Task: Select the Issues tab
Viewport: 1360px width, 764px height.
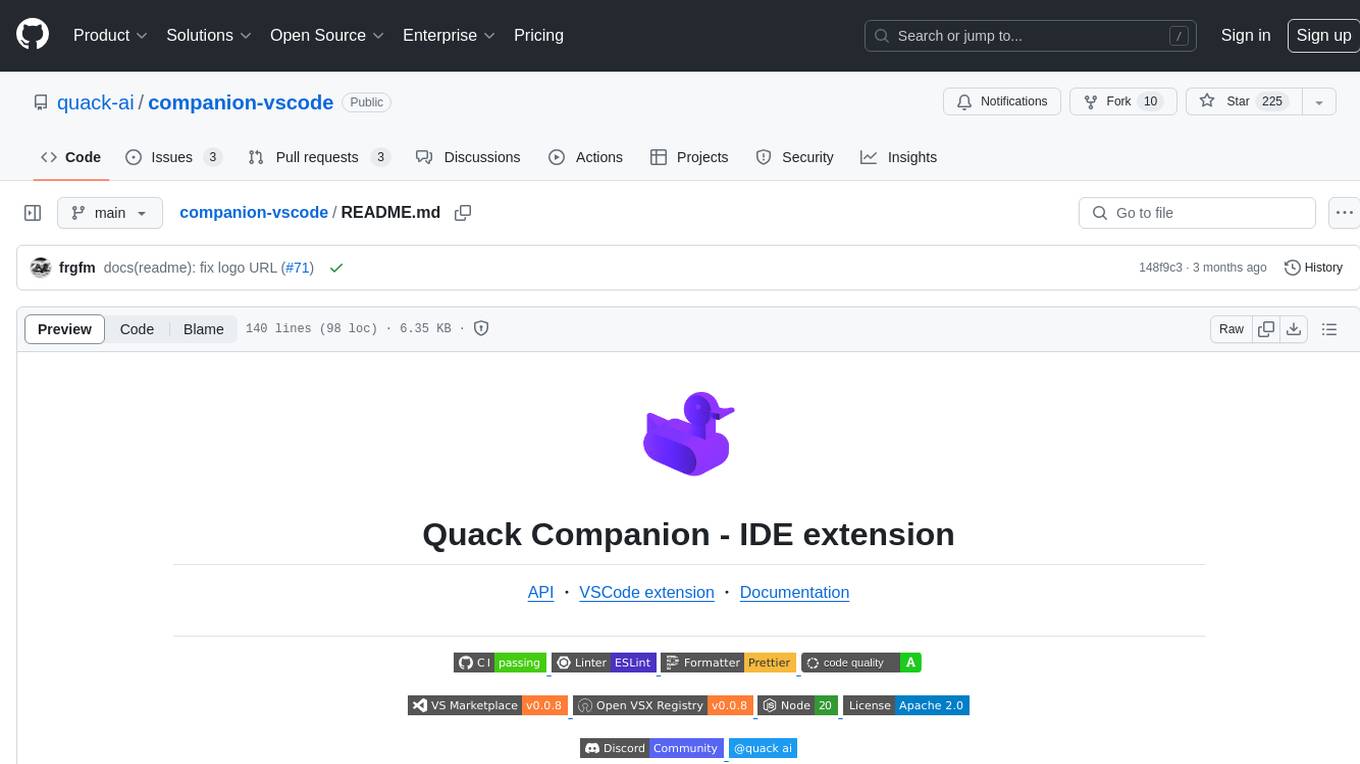Action: (173, 157)
